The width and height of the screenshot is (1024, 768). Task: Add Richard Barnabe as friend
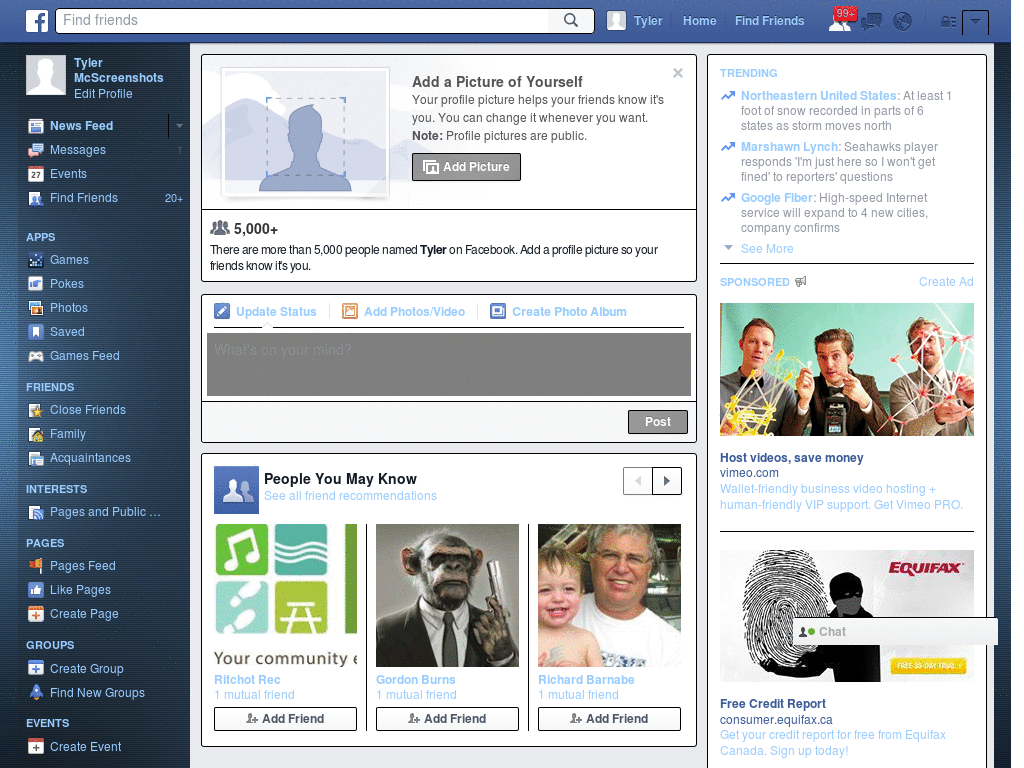609,719
